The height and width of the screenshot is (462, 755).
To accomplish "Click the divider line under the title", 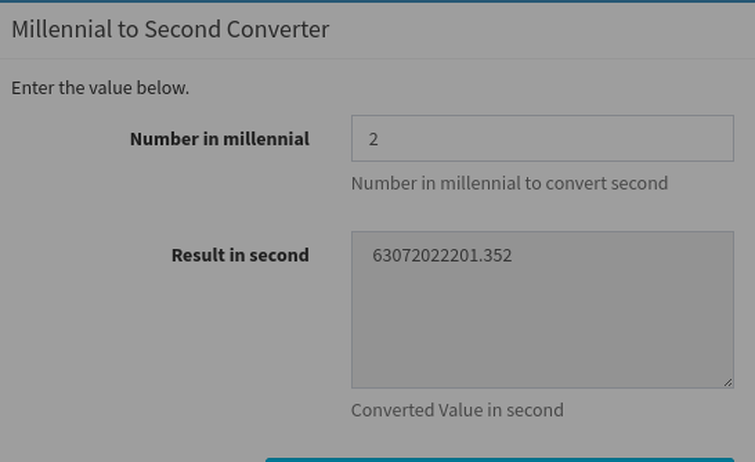I will click(x=377, y=58).
